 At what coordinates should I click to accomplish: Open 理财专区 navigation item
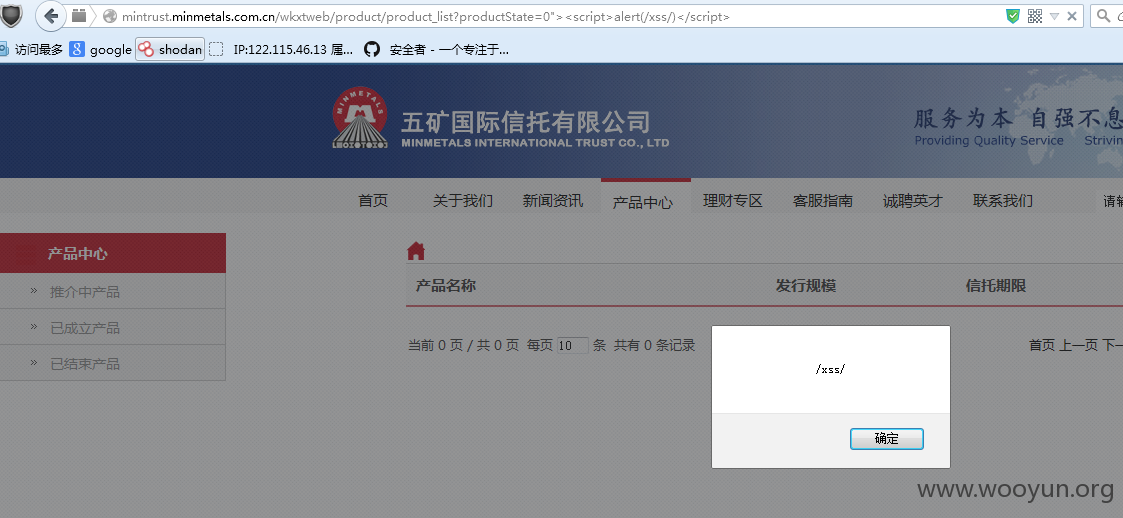tap(733, 201)
